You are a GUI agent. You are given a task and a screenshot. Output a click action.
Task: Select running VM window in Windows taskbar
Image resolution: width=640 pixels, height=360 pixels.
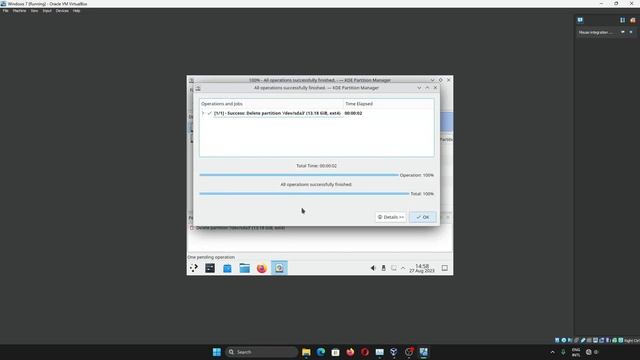424,352
